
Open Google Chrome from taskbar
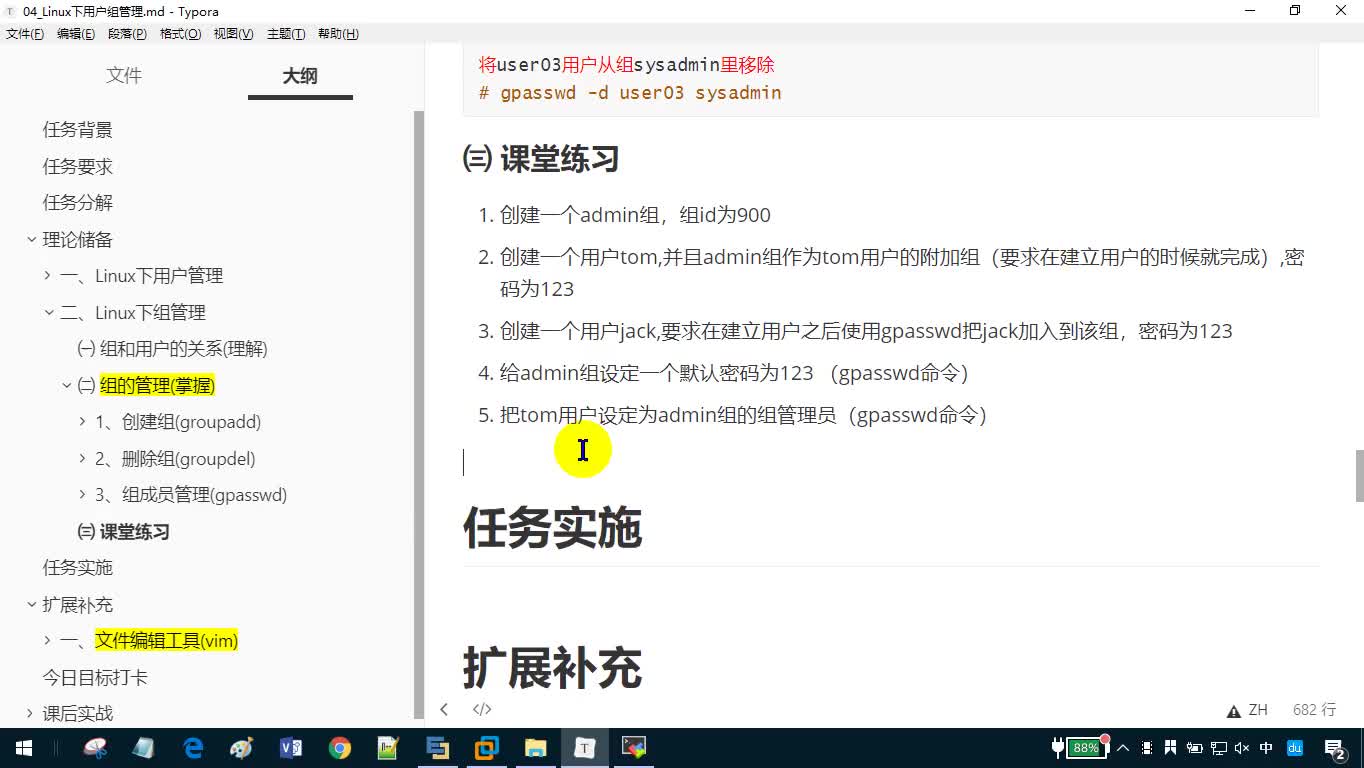tap(340, 748)
